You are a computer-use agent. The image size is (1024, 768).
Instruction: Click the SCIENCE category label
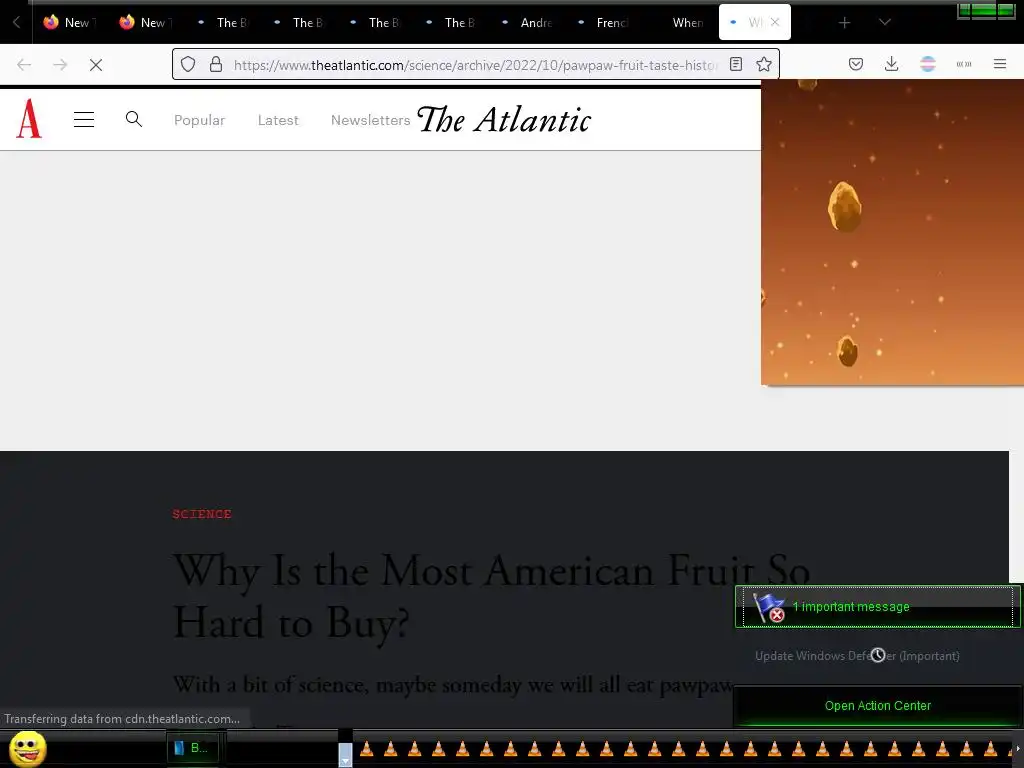click(202, 514)
